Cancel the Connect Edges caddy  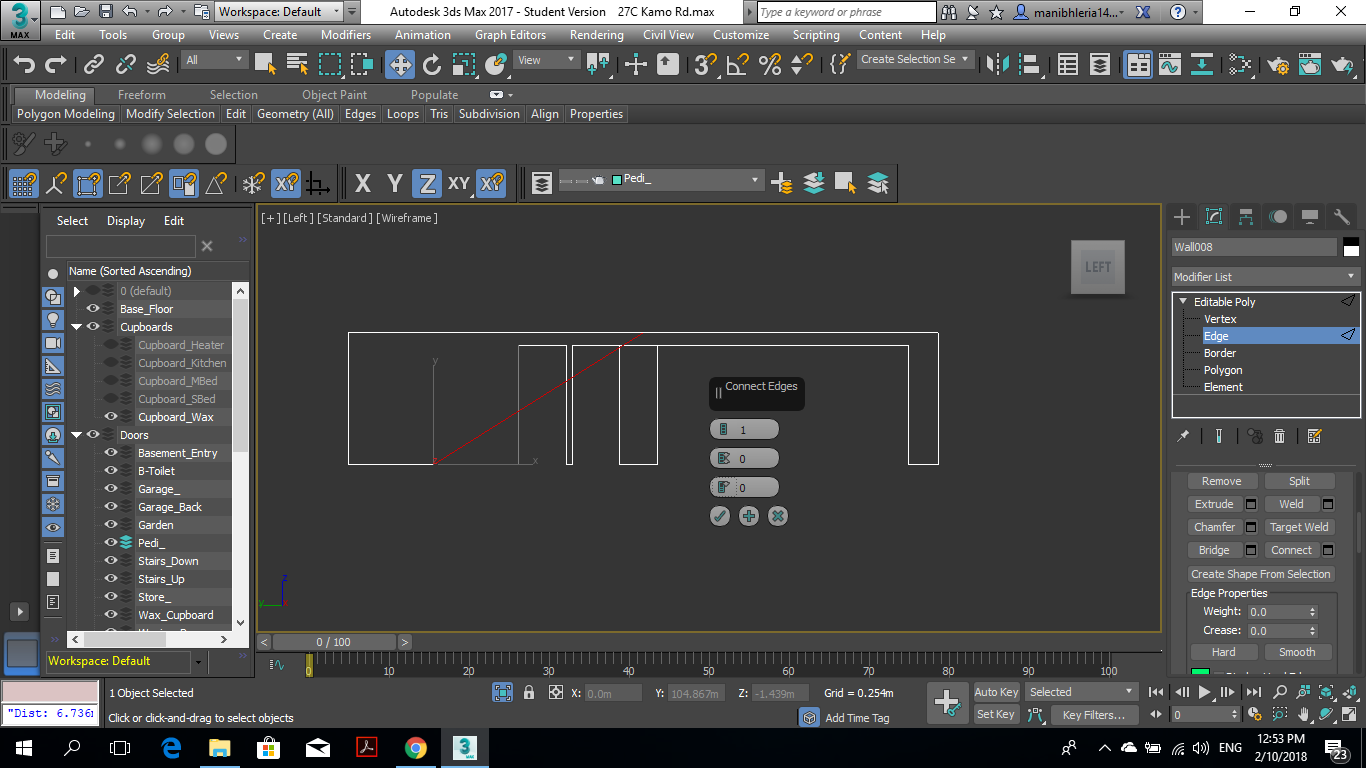(x=778, y=516)
